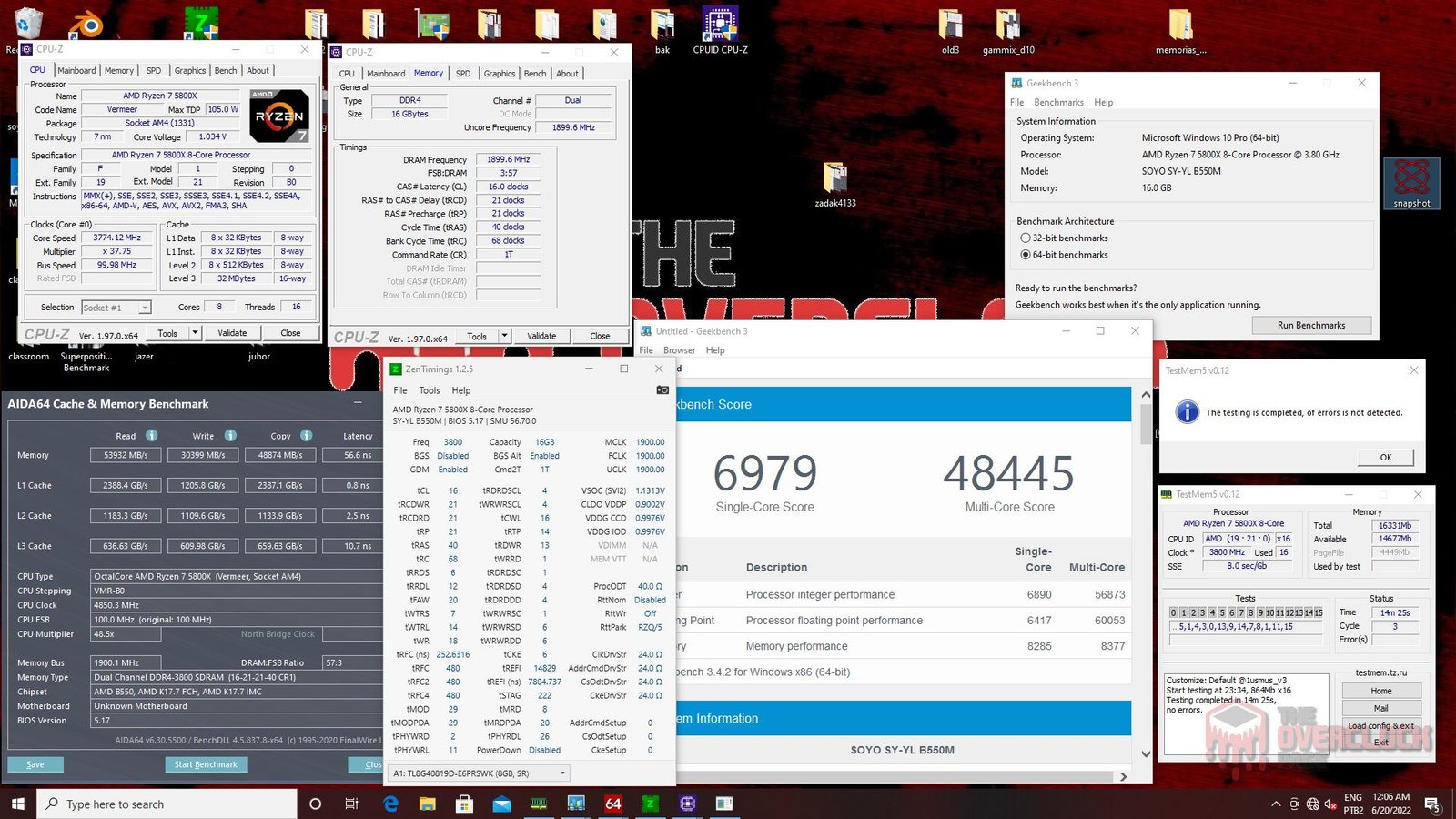Open Microsoft Edge from the taskbar
The height and width of the screenshot is (819, 1456).
(x=390, y=804)
